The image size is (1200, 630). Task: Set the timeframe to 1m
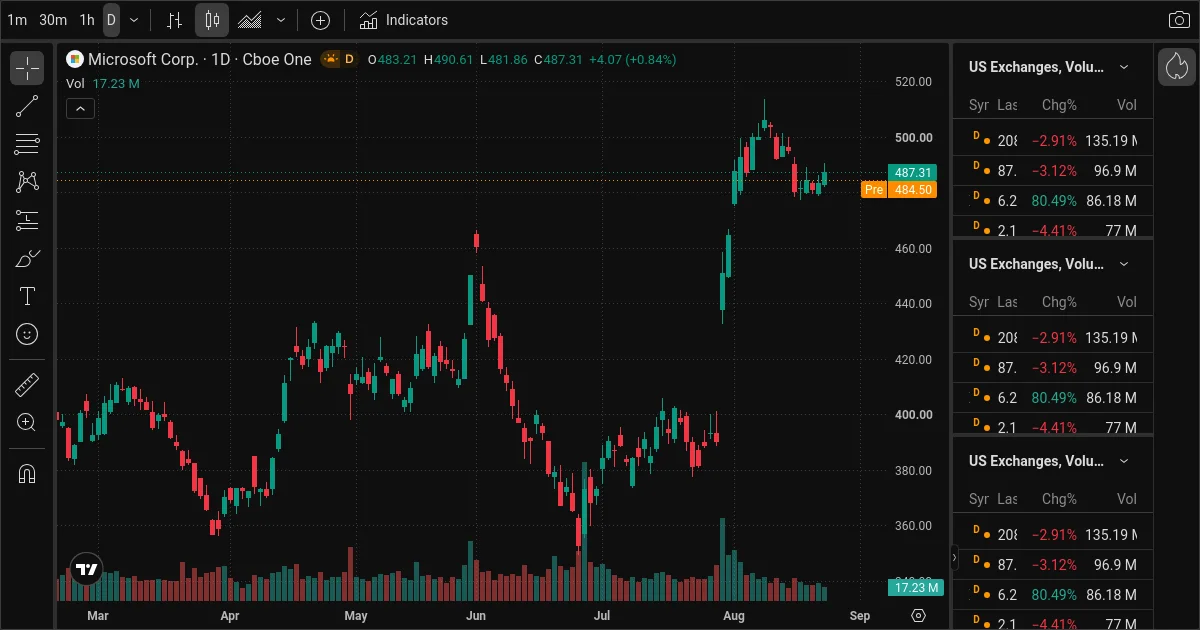[x=17, y=20]
